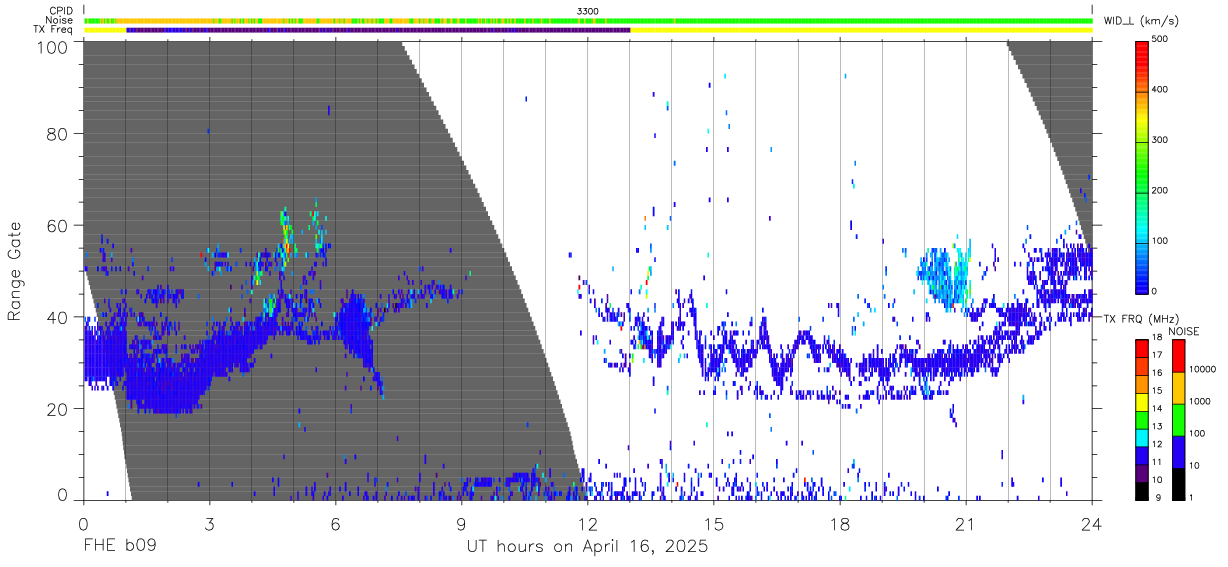Viewport: 1228px width, 567px height.
Task: Click the 10000 noise scale label
Action: coord(1203,369)
